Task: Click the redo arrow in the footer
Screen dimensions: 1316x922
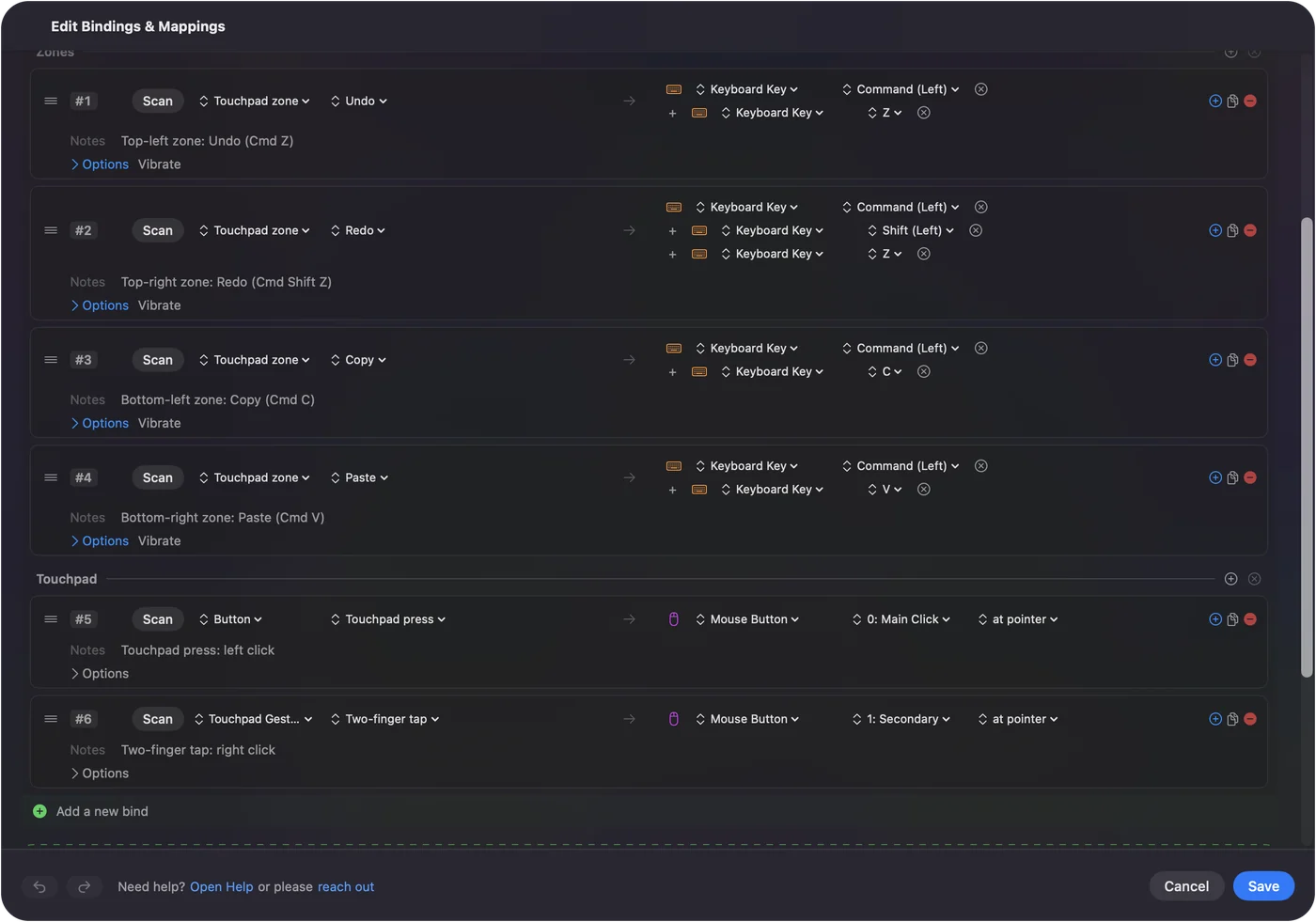Action: point(84,887)
